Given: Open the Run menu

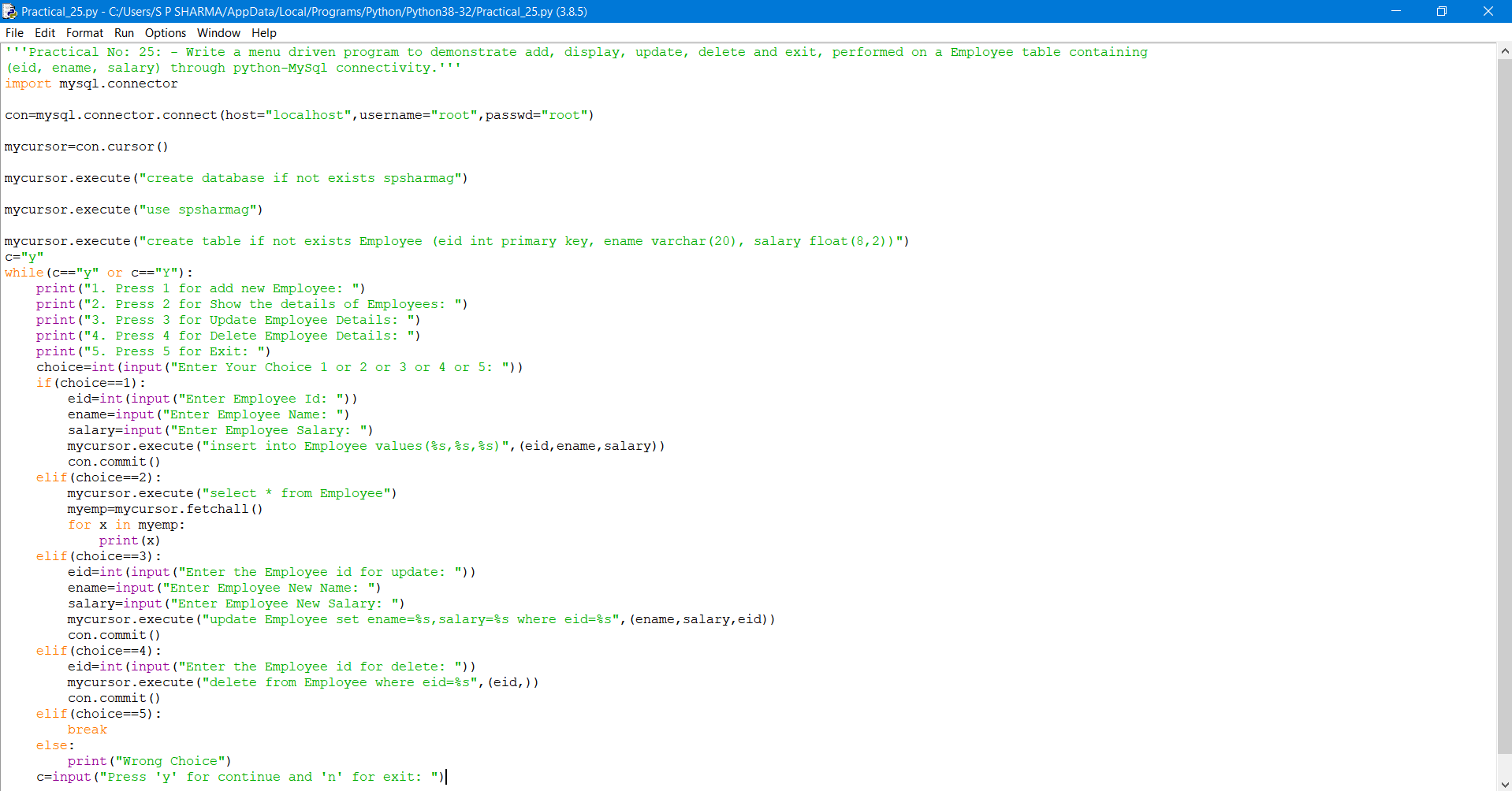Looking at the screenshot, I should coord(123,33).
